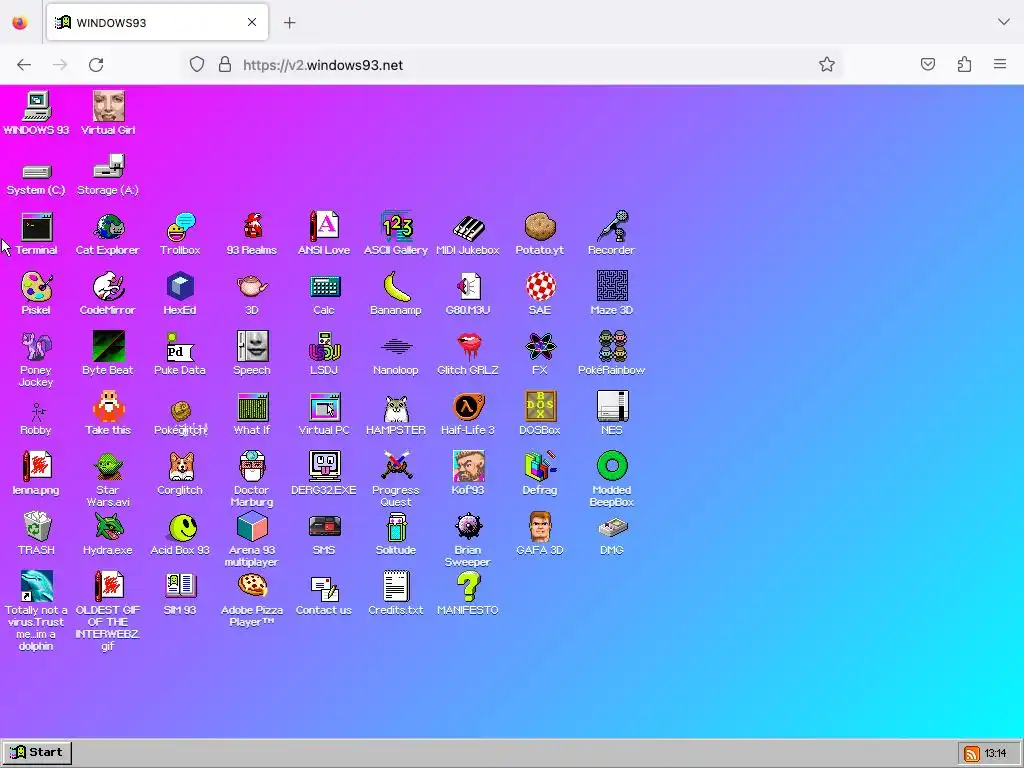Open the TRASH recycle bin
This screenshot has width=1024, height=768.
[37, 526]
